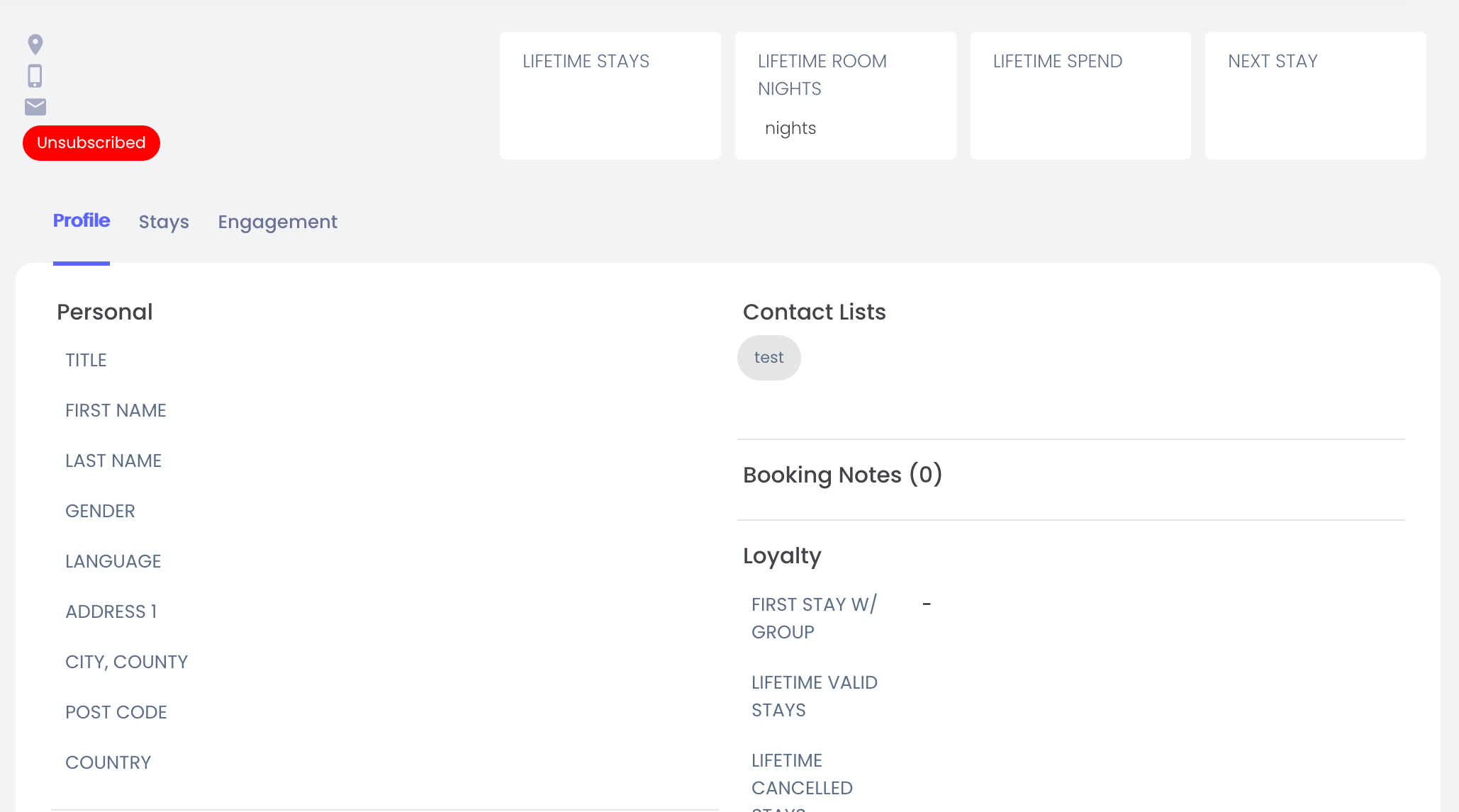This screenshot has width=1459, height=812.
Task: Click the Loyalty section heading
Action: pyautogui.click(x=782, y=556)
